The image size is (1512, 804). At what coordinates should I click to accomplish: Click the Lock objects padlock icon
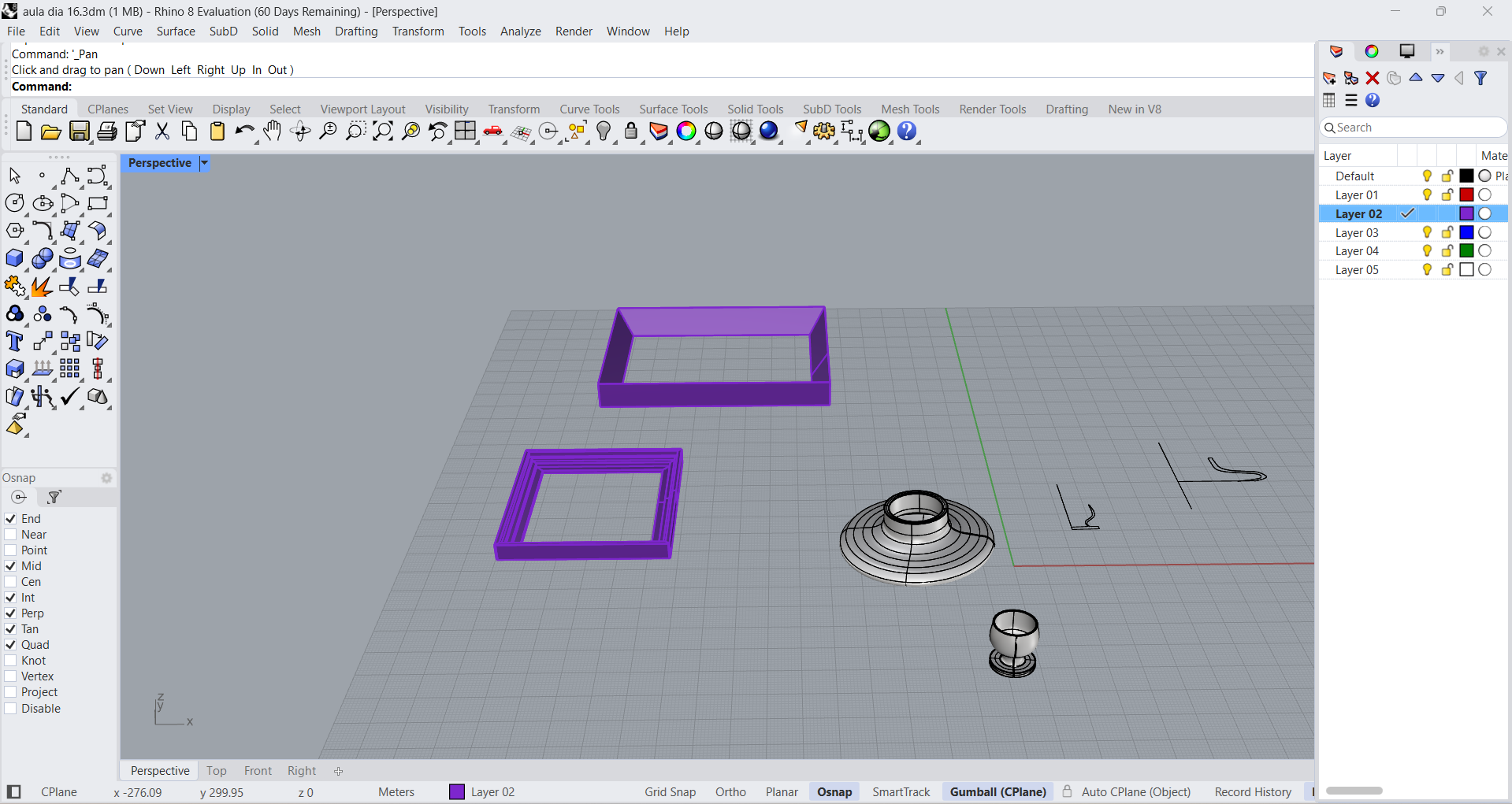pyautogui.click(x=630, y=132)
